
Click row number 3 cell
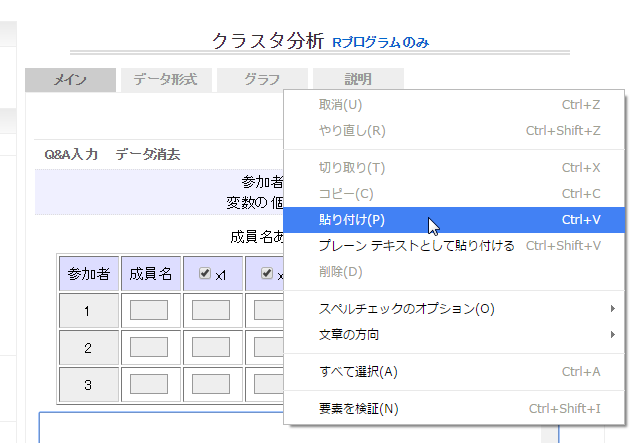click(x=89, y=385)
